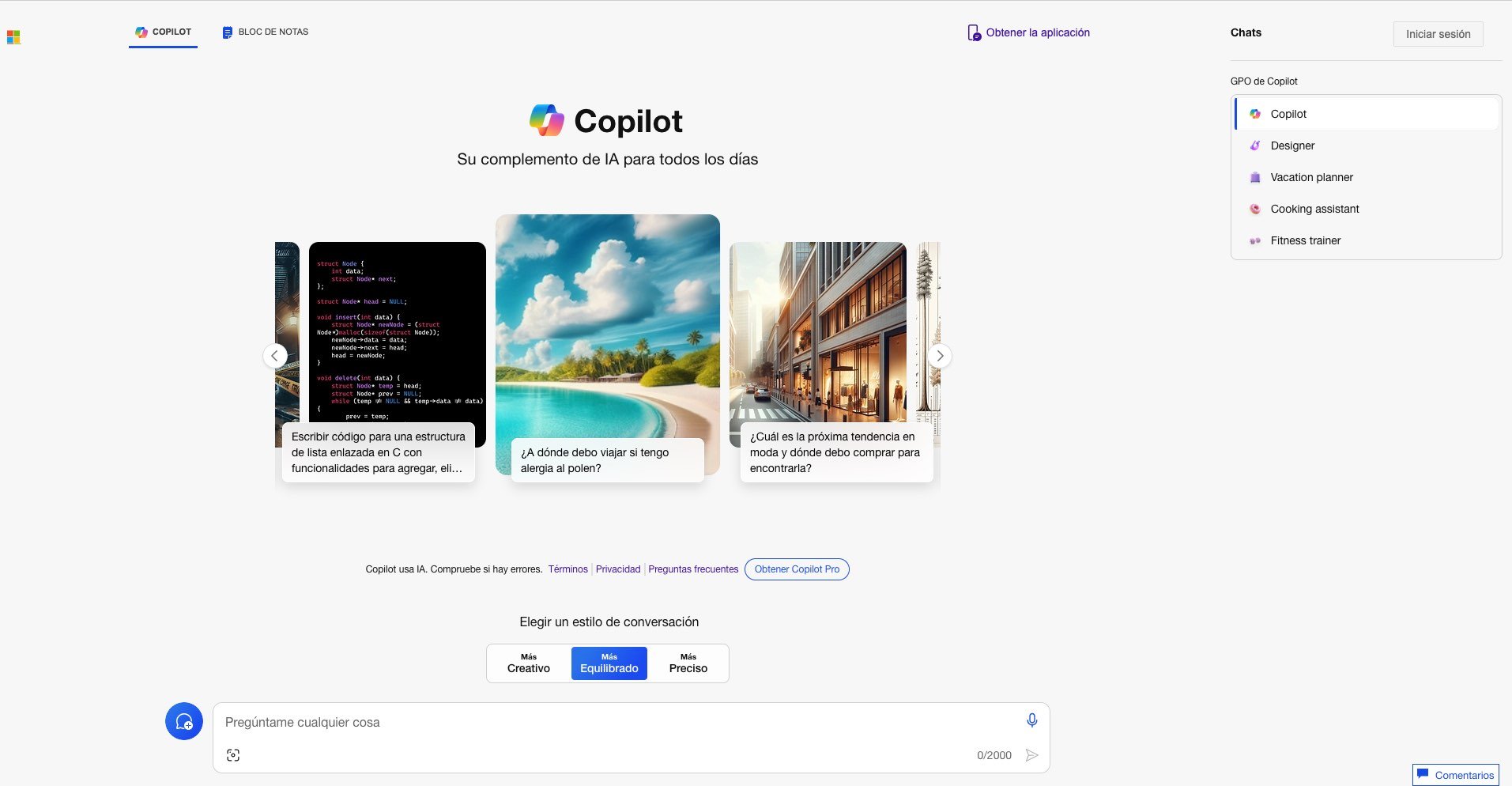Keep Más Equilibrado style selected
The width and height of the screenshot is (1512, 786).
609,663
